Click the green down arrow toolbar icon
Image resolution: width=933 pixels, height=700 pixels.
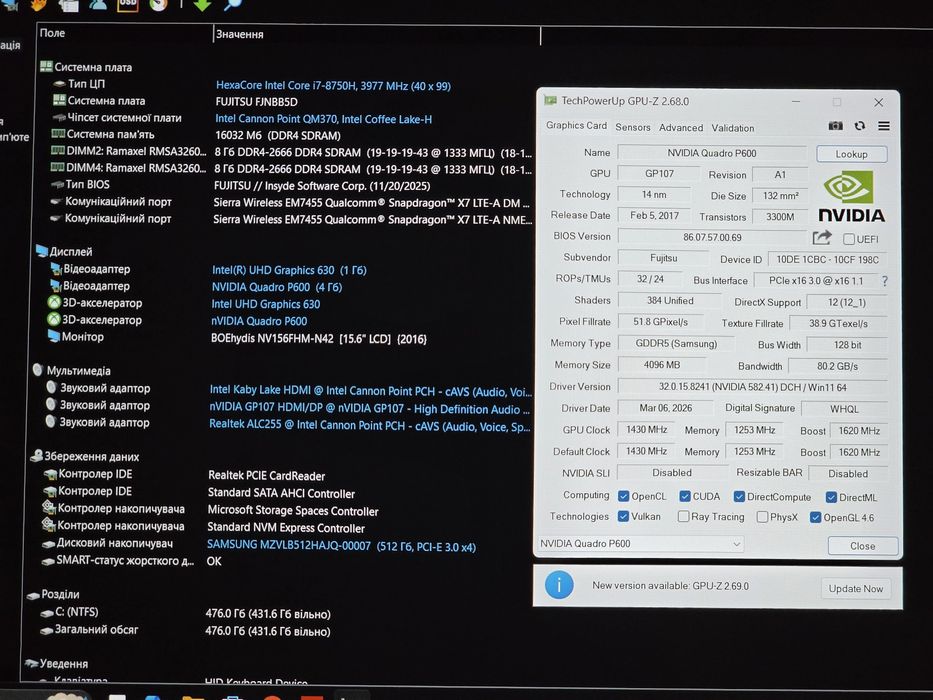click(x=202, y=5)
